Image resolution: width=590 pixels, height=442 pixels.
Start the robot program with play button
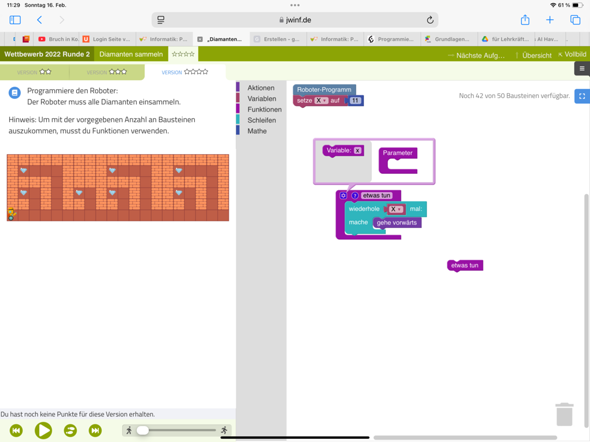click(x=43, y=430)
